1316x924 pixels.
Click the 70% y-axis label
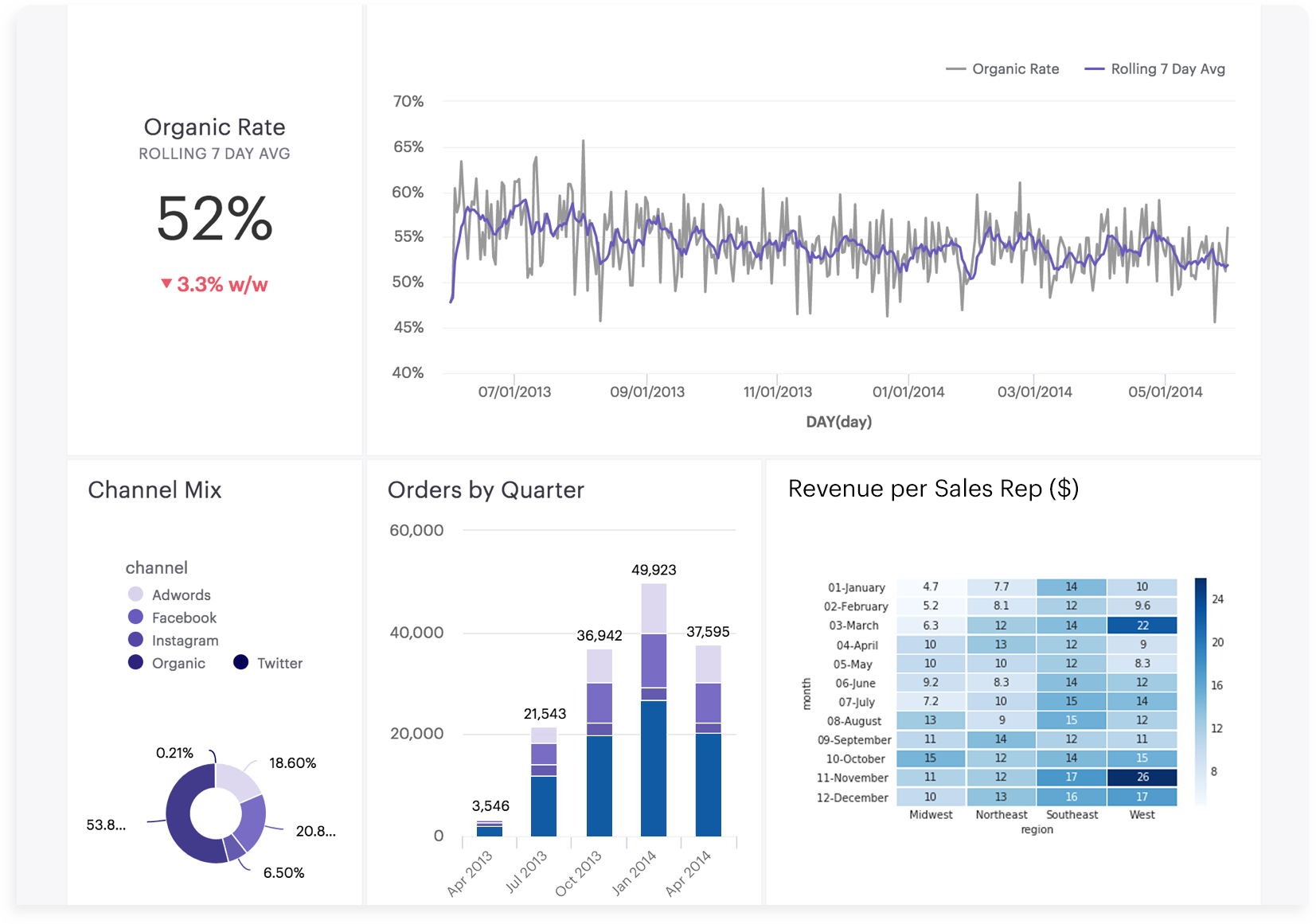tap(408, 102)
